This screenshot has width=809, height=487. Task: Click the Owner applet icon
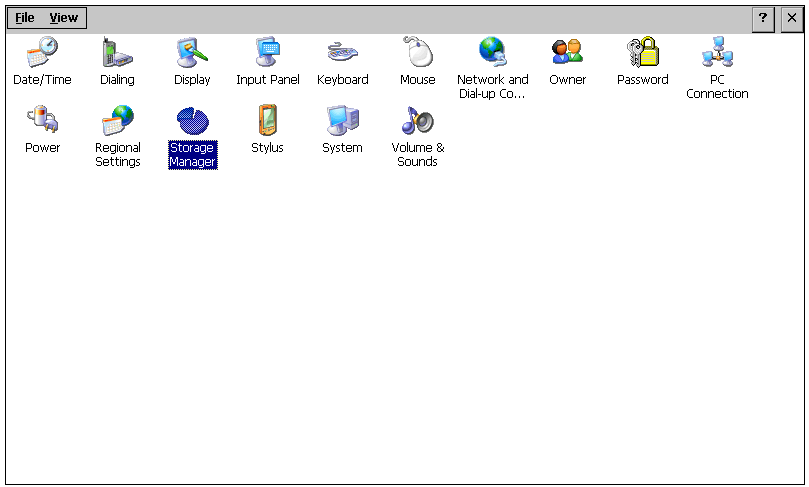pyautogui.click(x=567, y=53)
